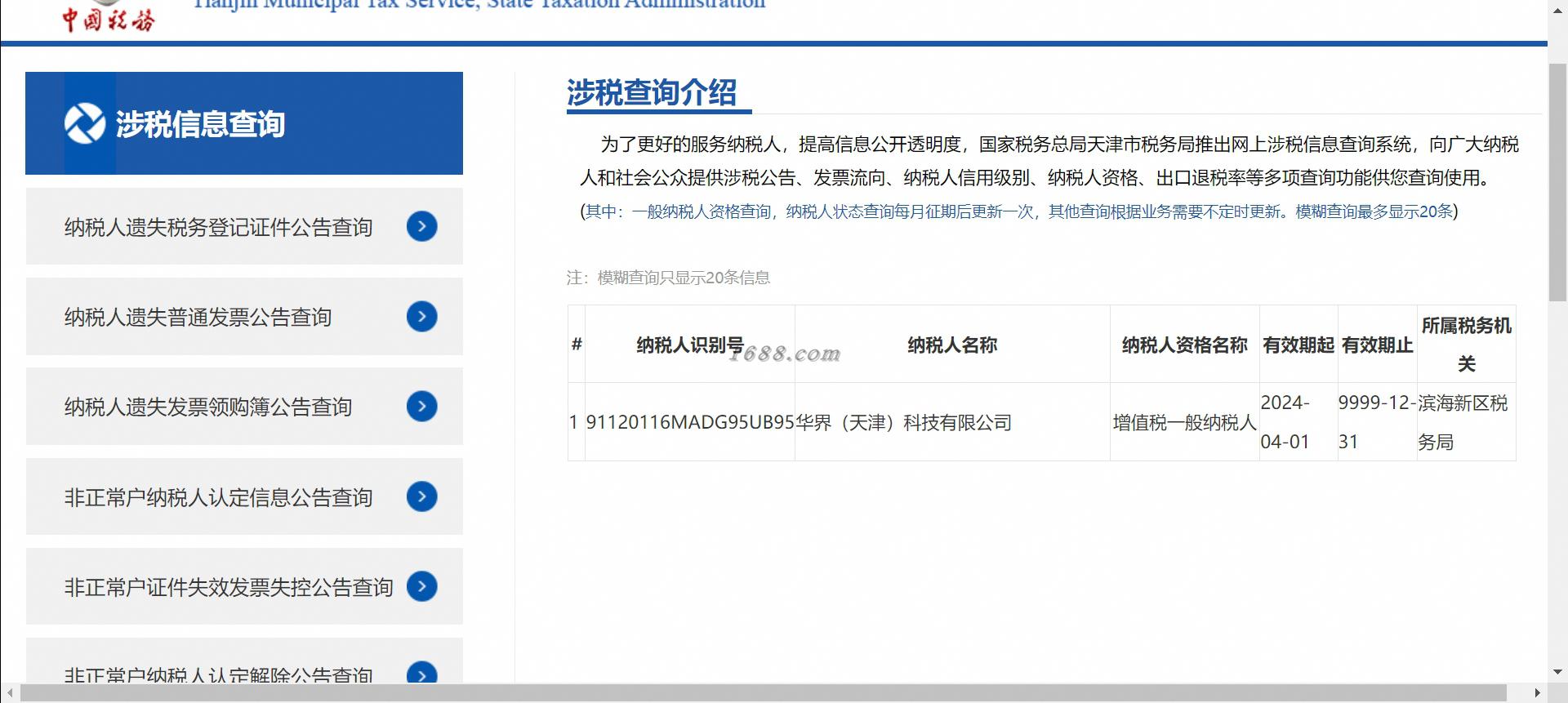Screen dimensions: 1568x703
Task: Select the 华界（天津）科技有限公司 name cell
Action: click(952, 422)
